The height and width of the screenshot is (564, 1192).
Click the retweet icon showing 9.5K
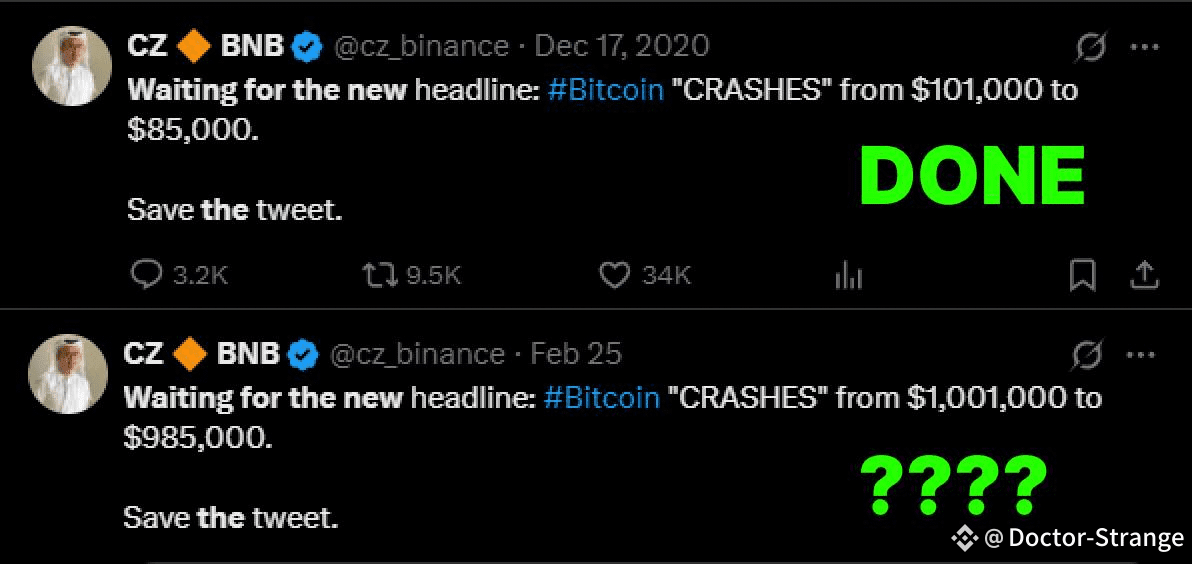point(379,275)
